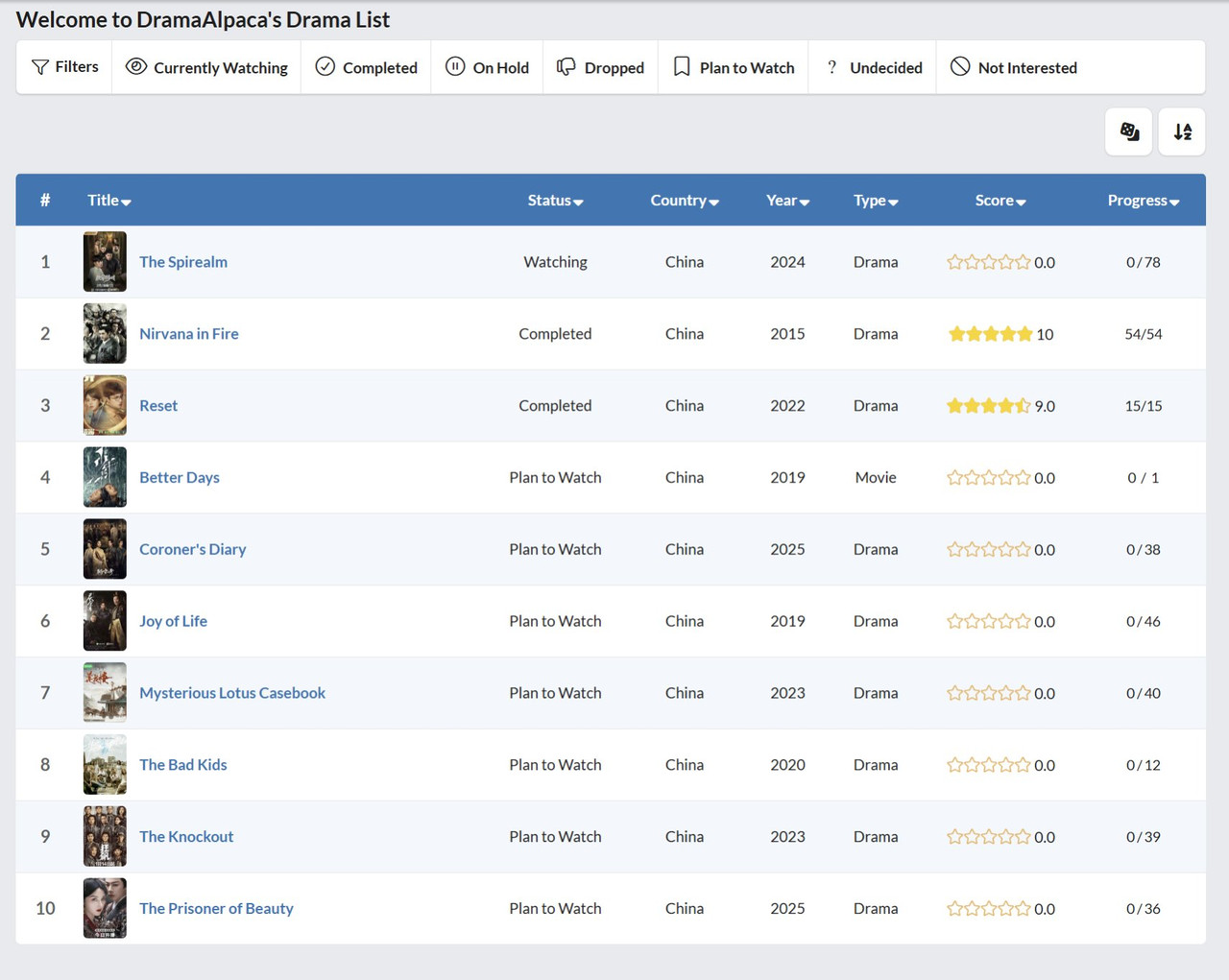This screenshot has width=1229, height=980.
Task: Sort list by Type column
Action: [876, 201]
